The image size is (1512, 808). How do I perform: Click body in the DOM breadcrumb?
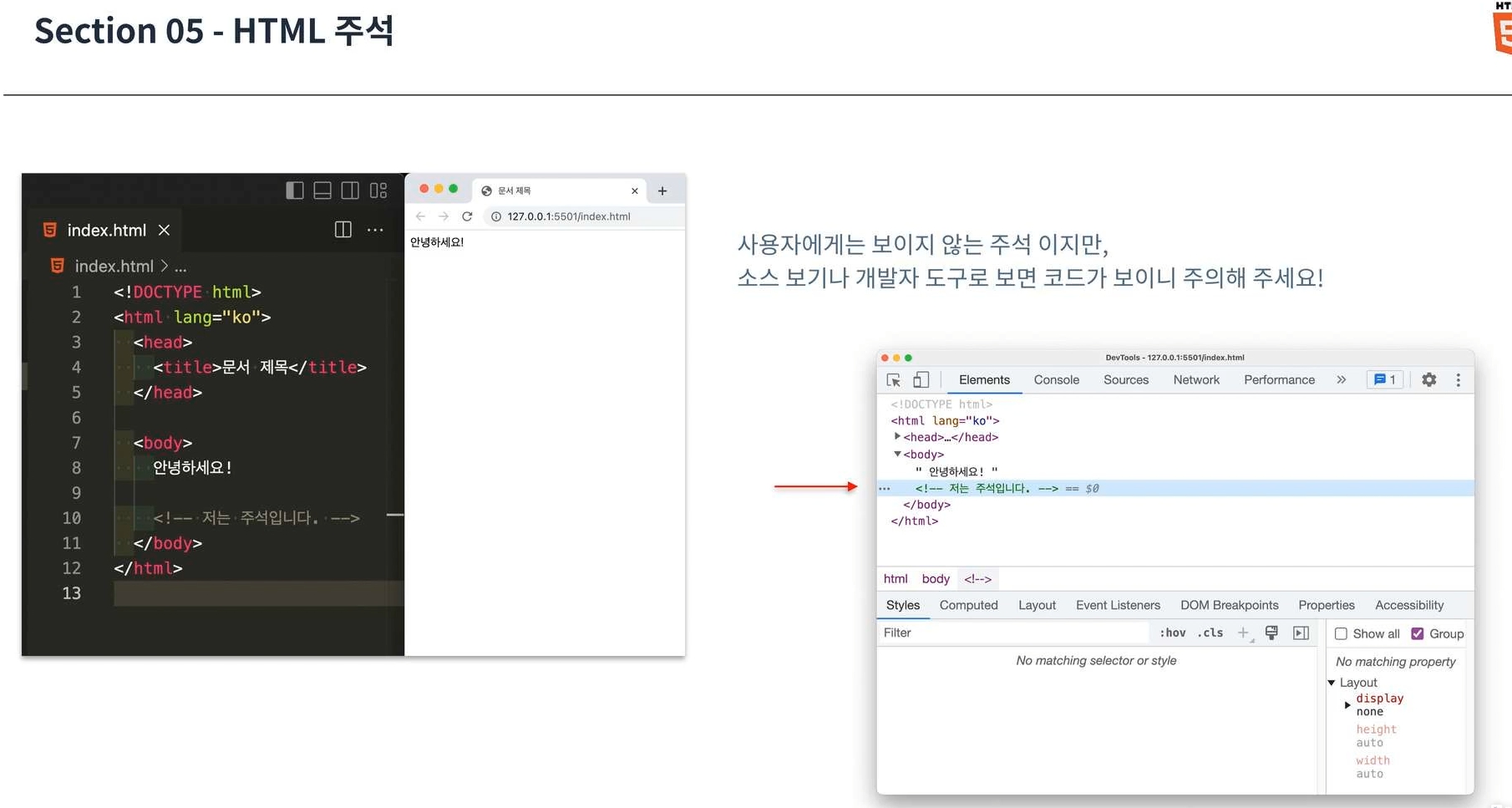pos(936,579)
